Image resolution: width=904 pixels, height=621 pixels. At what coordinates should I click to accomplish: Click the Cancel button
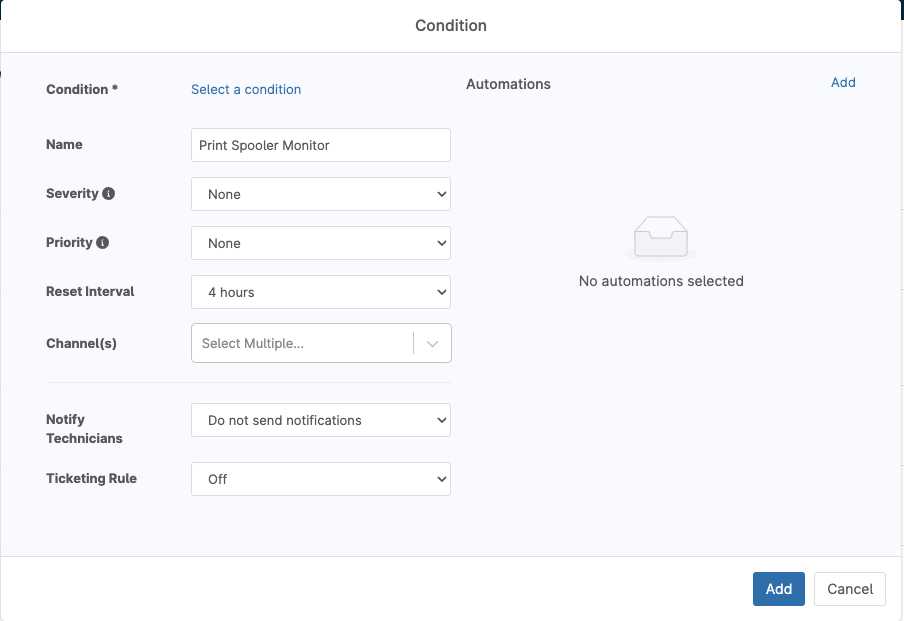pos(849,589)
